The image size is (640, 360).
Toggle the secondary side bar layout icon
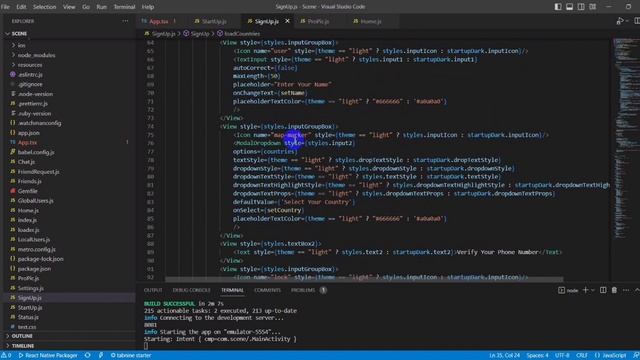click(581, 7)
